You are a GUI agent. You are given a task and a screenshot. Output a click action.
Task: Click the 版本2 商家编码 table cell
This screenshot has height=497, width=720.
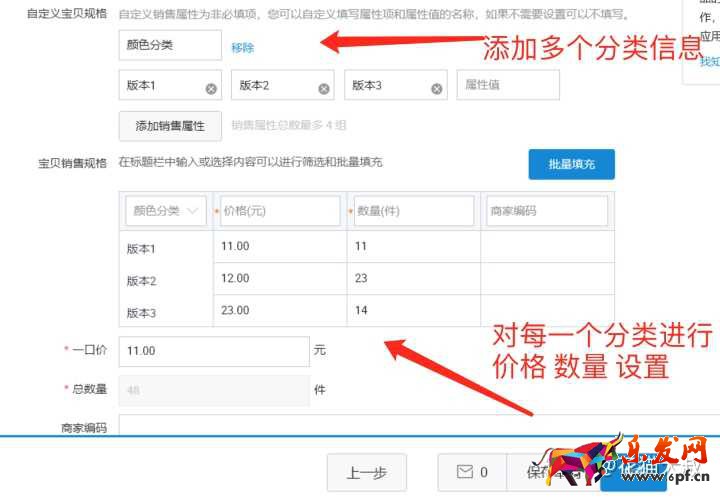[x=547, y=278]
